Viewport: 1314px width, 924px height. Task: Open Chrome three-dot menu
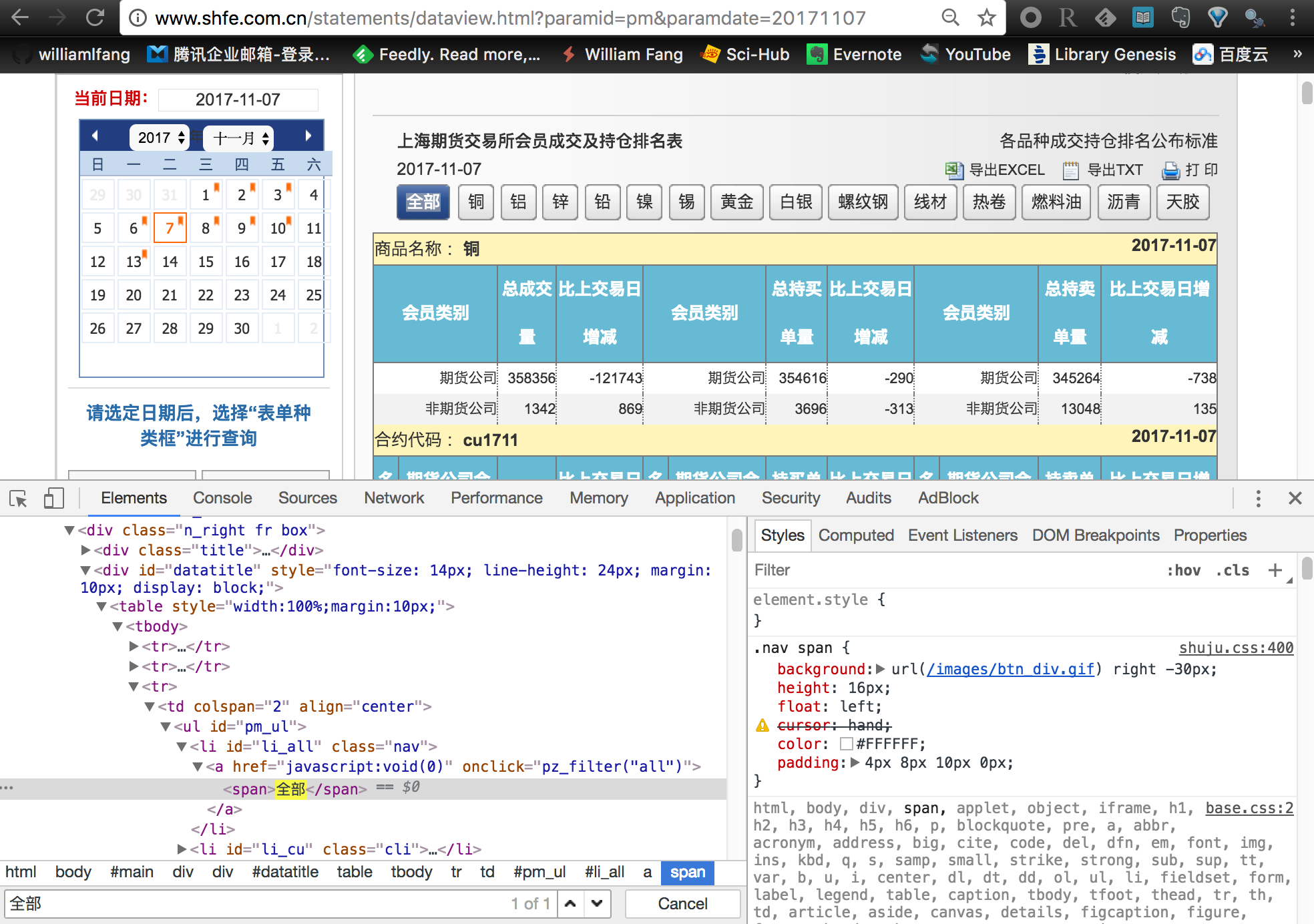click(1293, 17)
